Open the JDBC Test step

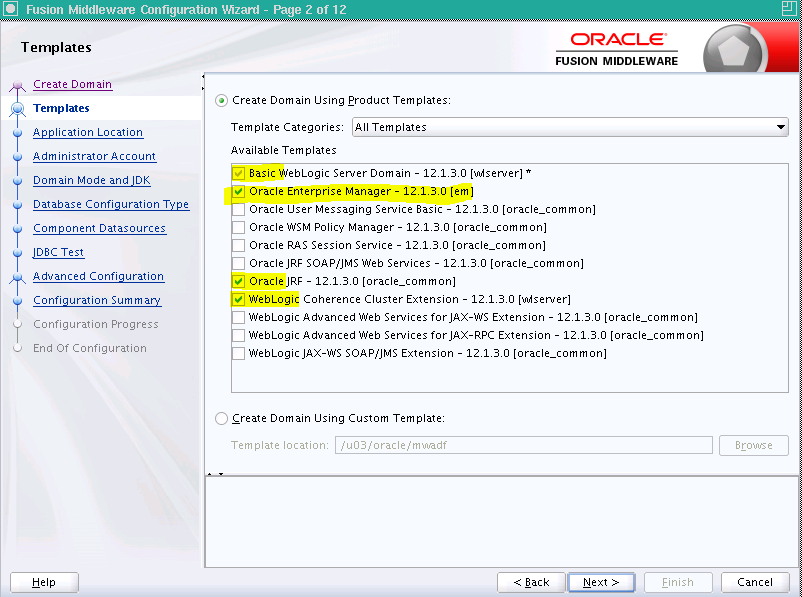tap(58, 253)
